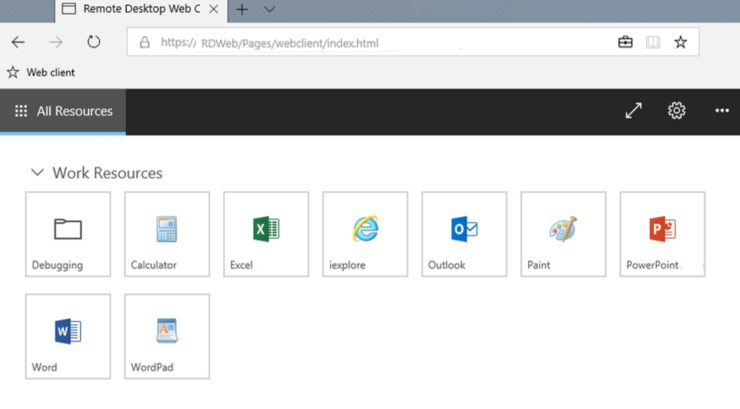Open the Settings gear
The image size is (740, 409).
point(677,111)
